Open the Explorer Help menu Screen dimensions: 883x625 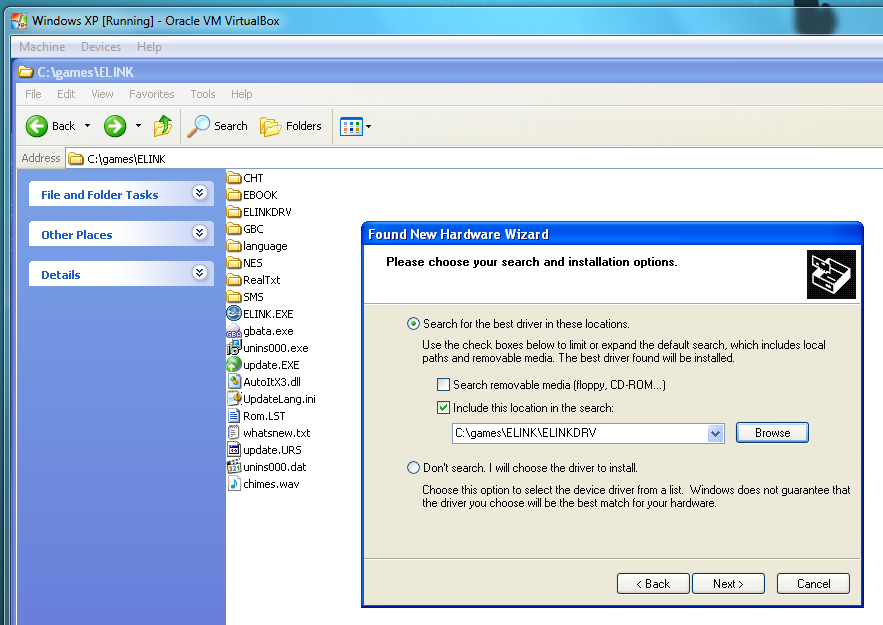click(242, 94)
